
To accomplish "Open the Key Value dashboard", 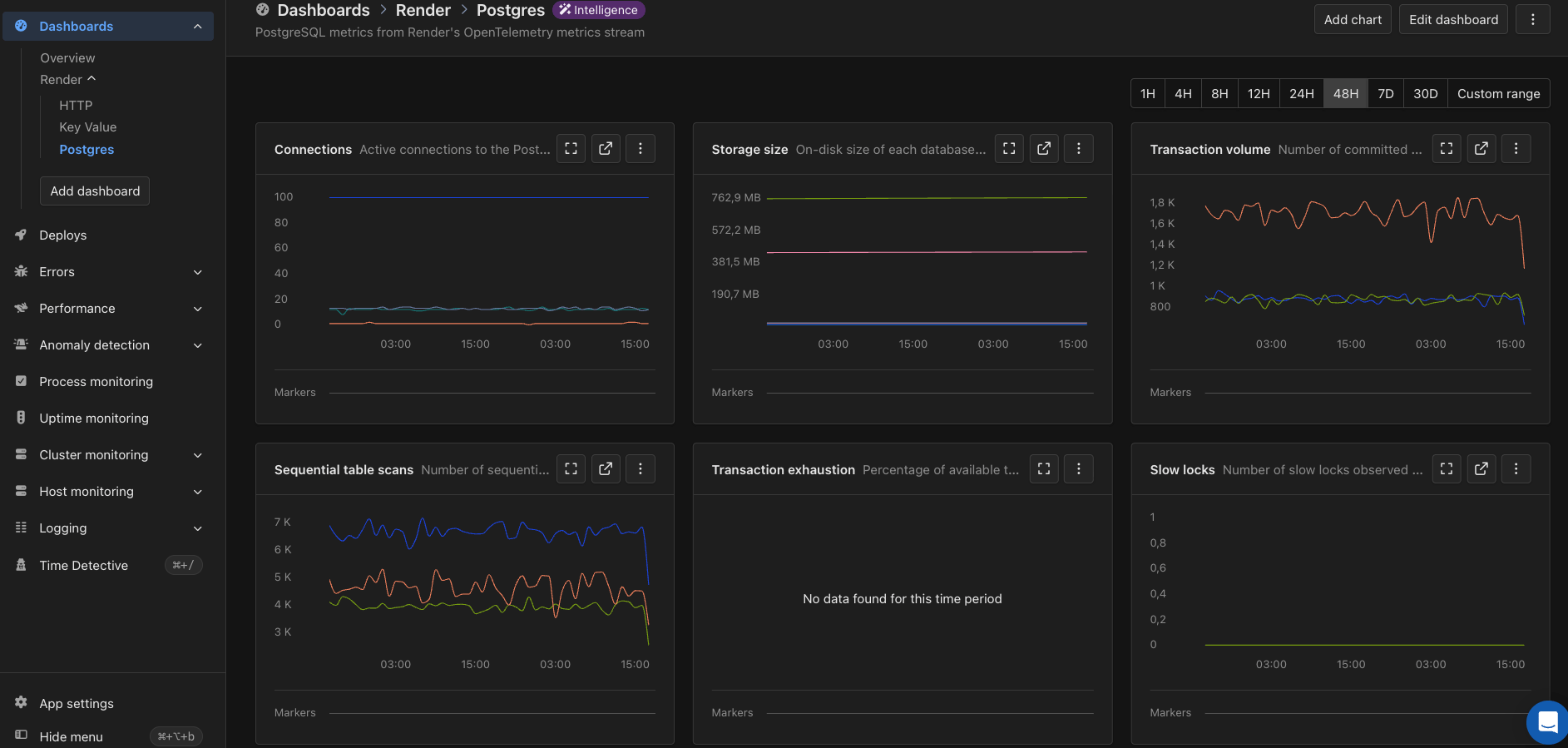I will tap(88, 126).
